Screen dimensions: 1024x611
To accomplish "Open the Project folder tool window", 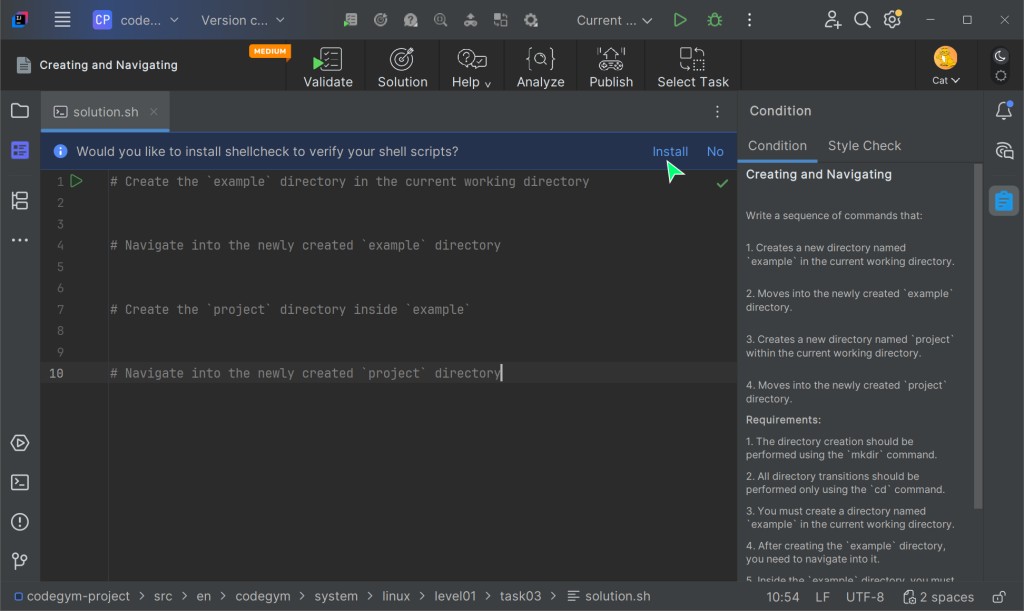I will pos(19,111).
